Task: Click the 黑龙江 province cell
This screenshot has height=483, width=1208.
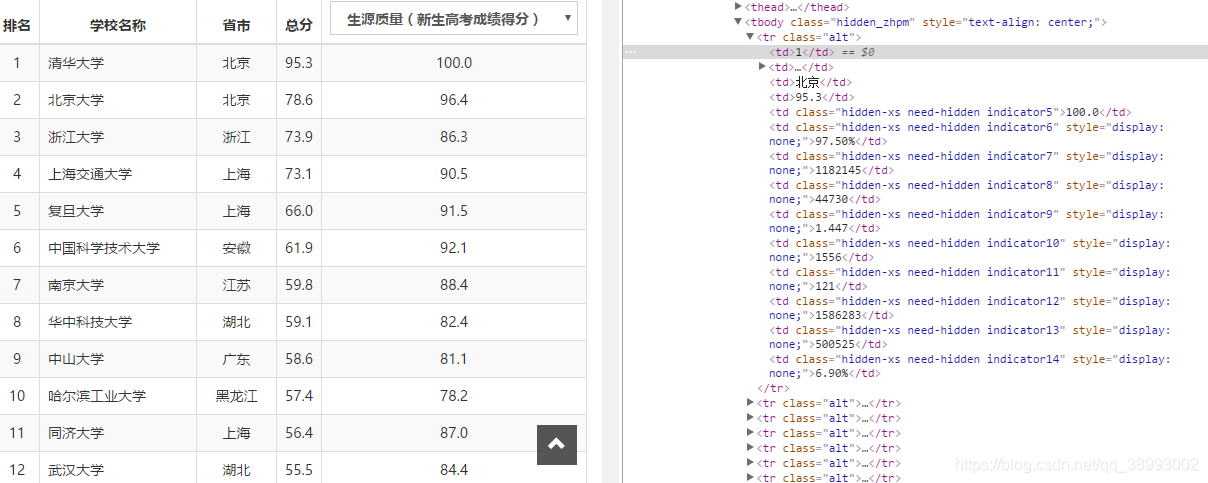Action: (237, 396)
